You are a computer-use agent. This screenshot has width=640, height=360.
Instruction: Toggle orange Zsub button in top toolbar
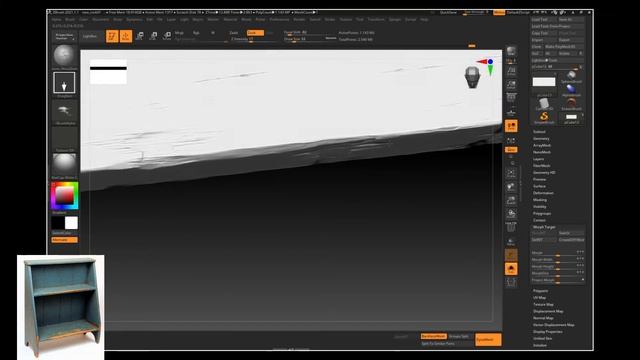click(x=255, y=33)
